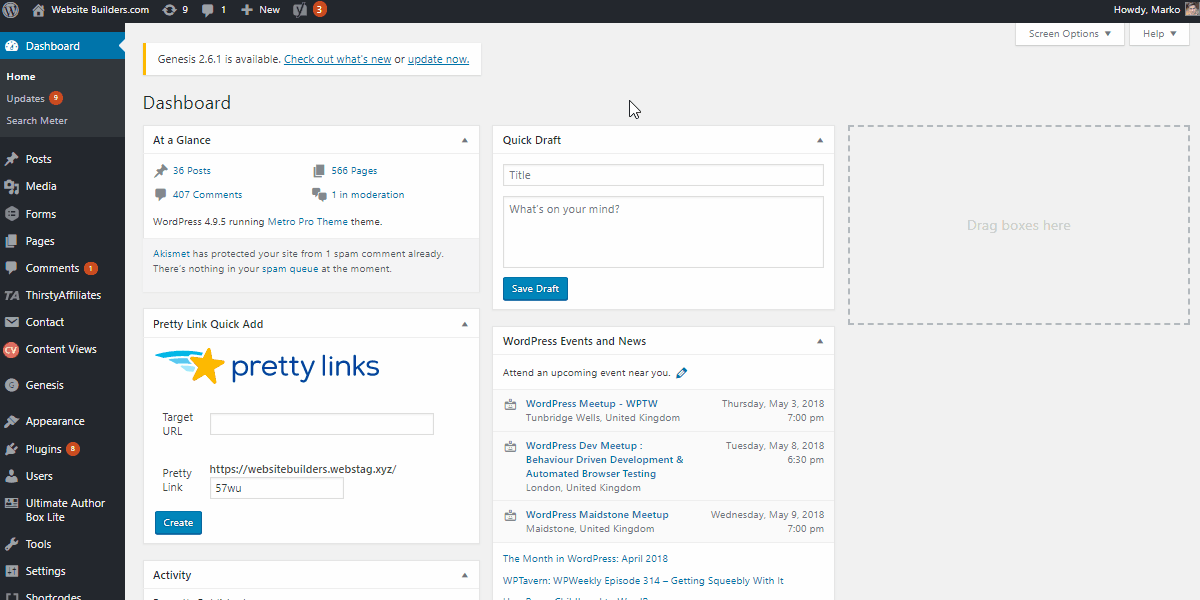This screenshot has width=1200, height=600.
Task: Open Search Meter submenu item
Action: [37, 120]
